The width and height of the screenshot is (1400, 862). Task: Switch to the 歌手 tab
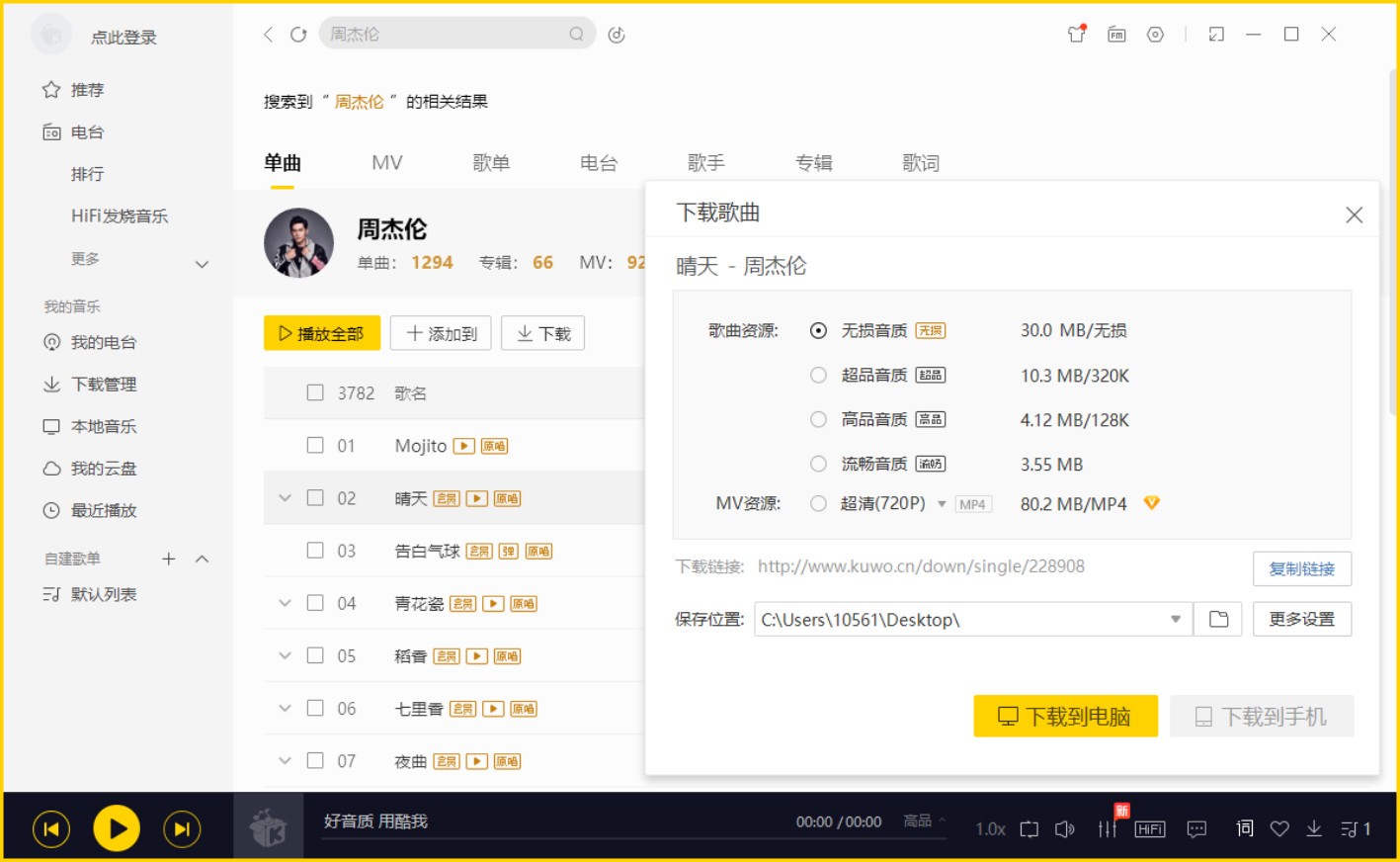[706, 163]
